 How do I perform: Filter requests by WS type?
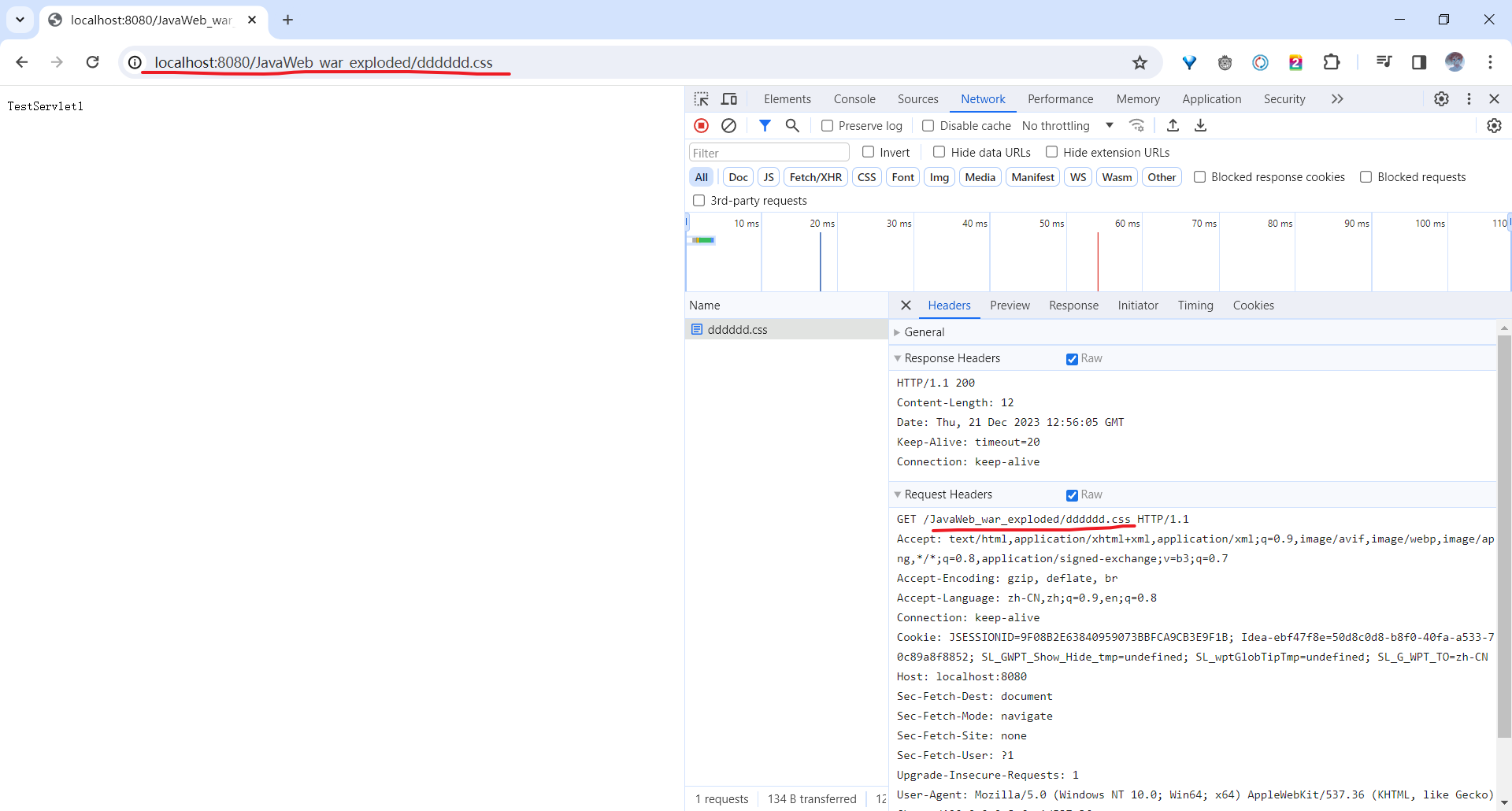pyautogui.click(x=1078, y=177)
